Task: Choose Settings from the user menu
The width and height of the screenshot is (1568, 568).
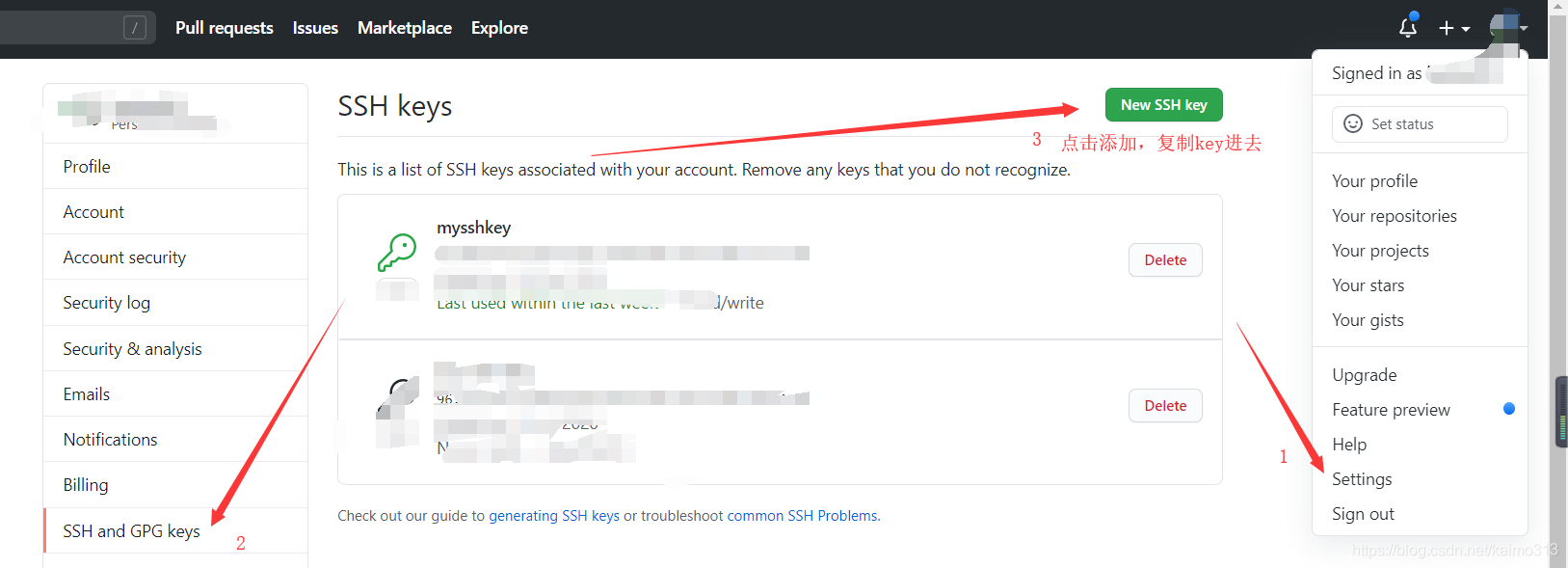Action: pyautogui.click(x=1362, y=479)
